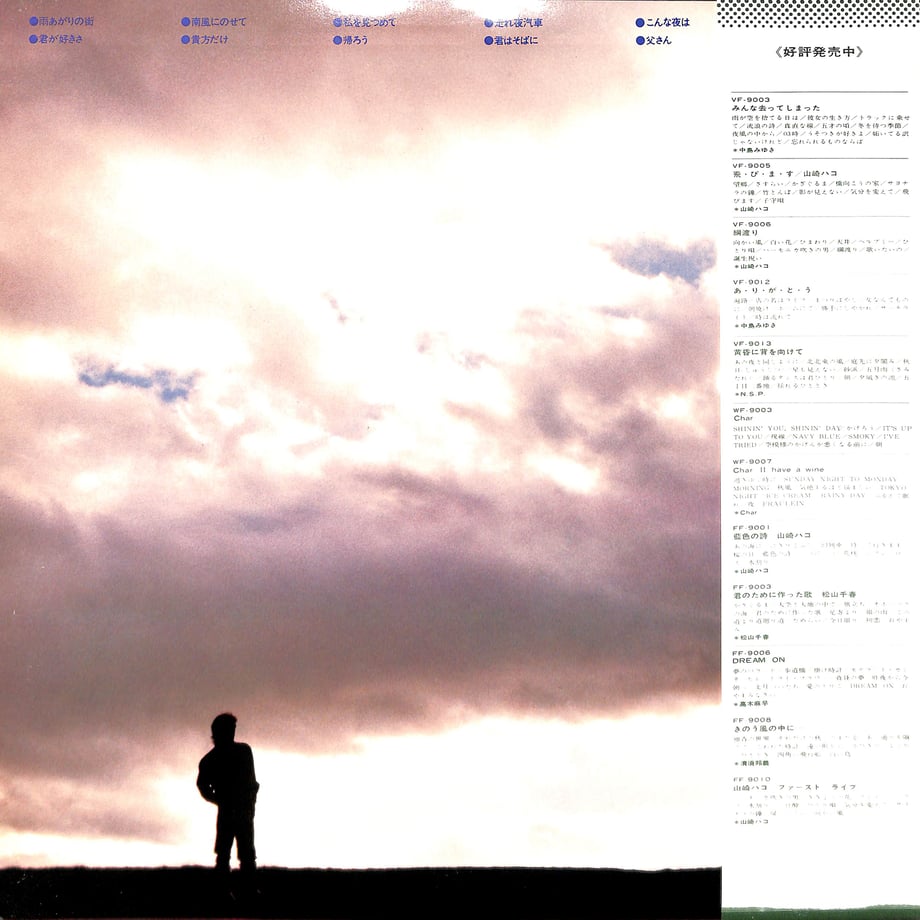Screen dimensions: 920x920
Task: Select catalog number VF-9012
Action: 751,282
